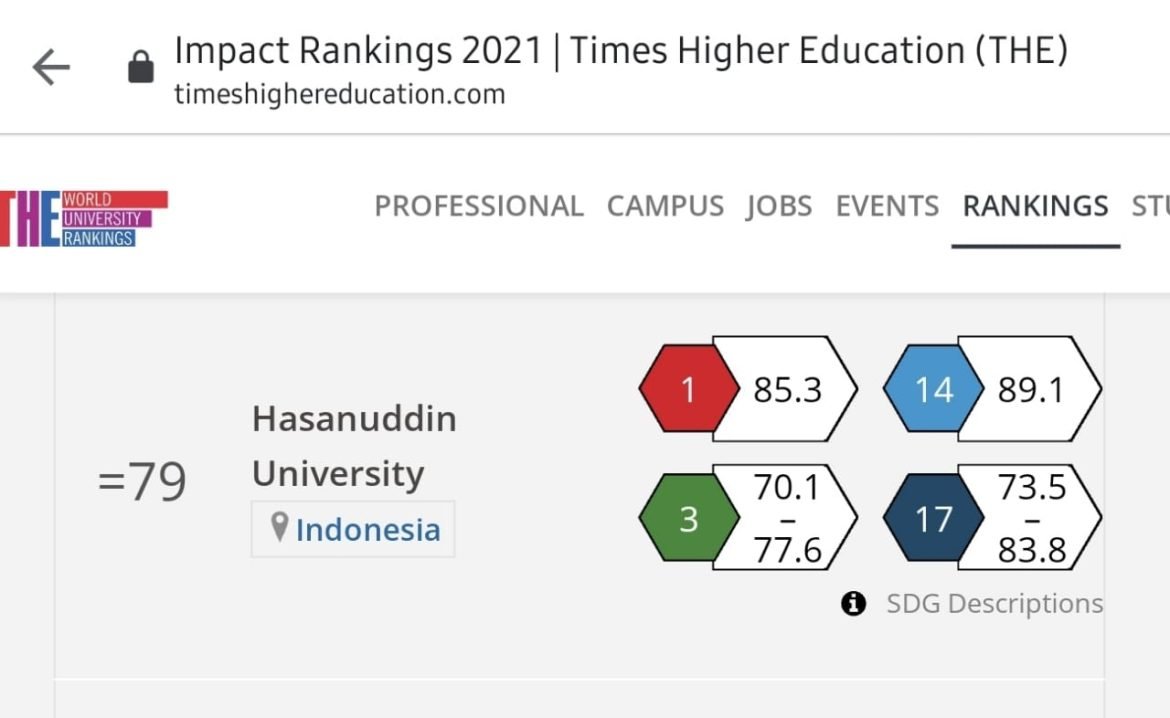Click the SDG Descriptions info icon
The height and width of the screenshot is (718, 1170).
tap(853, 603)
